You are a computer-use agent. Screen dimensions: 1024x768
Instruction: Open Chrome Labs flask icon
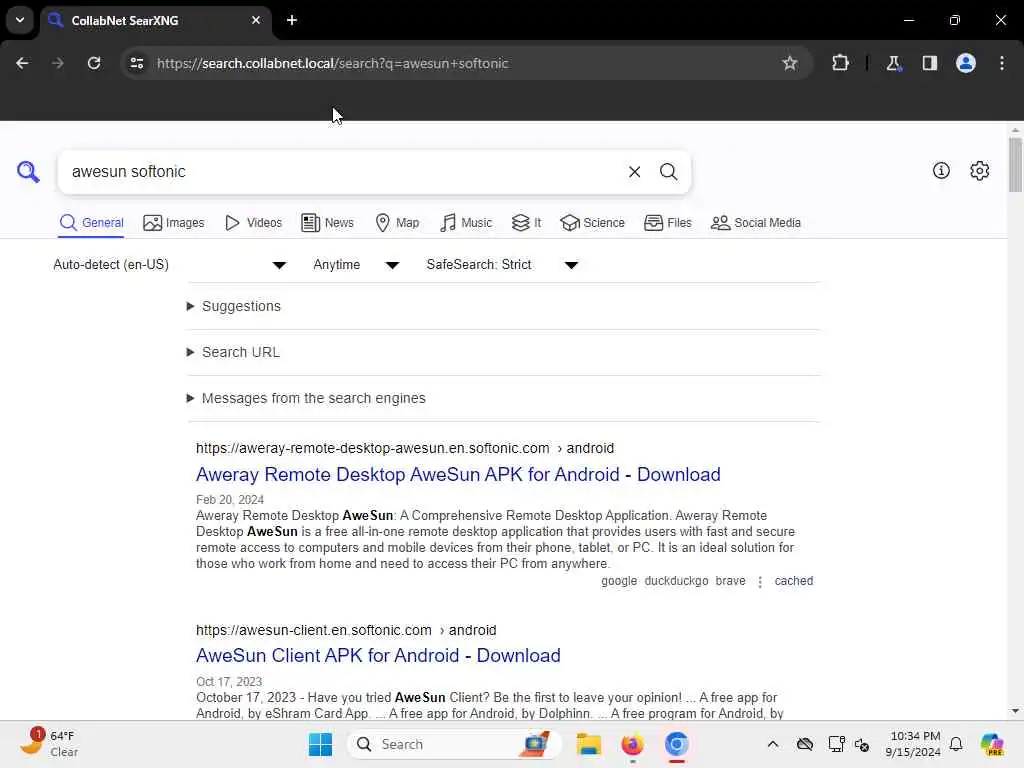coord(893,63)
